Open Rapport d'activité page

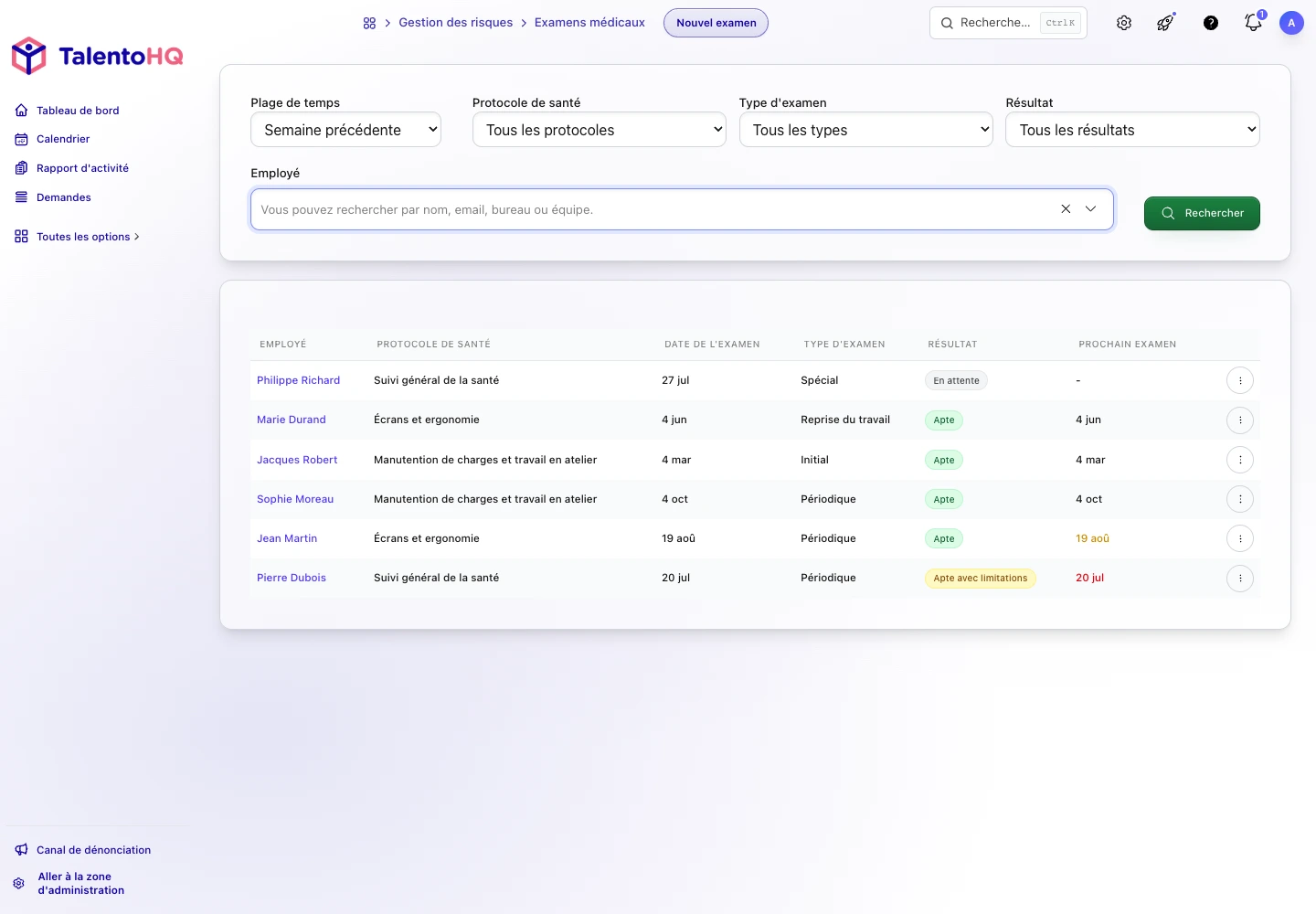tap(82, 168)
